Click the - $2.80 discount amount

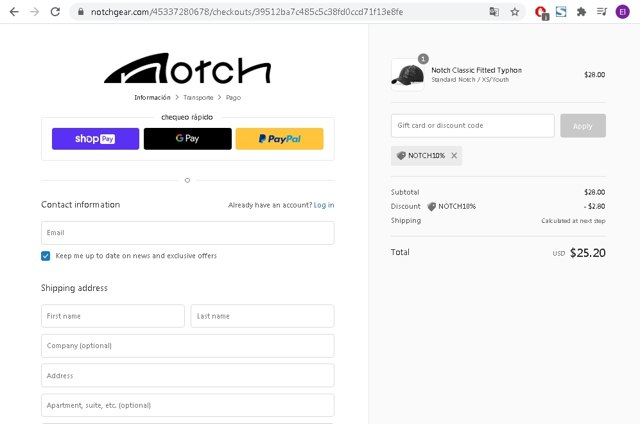(x=594, y=206)
